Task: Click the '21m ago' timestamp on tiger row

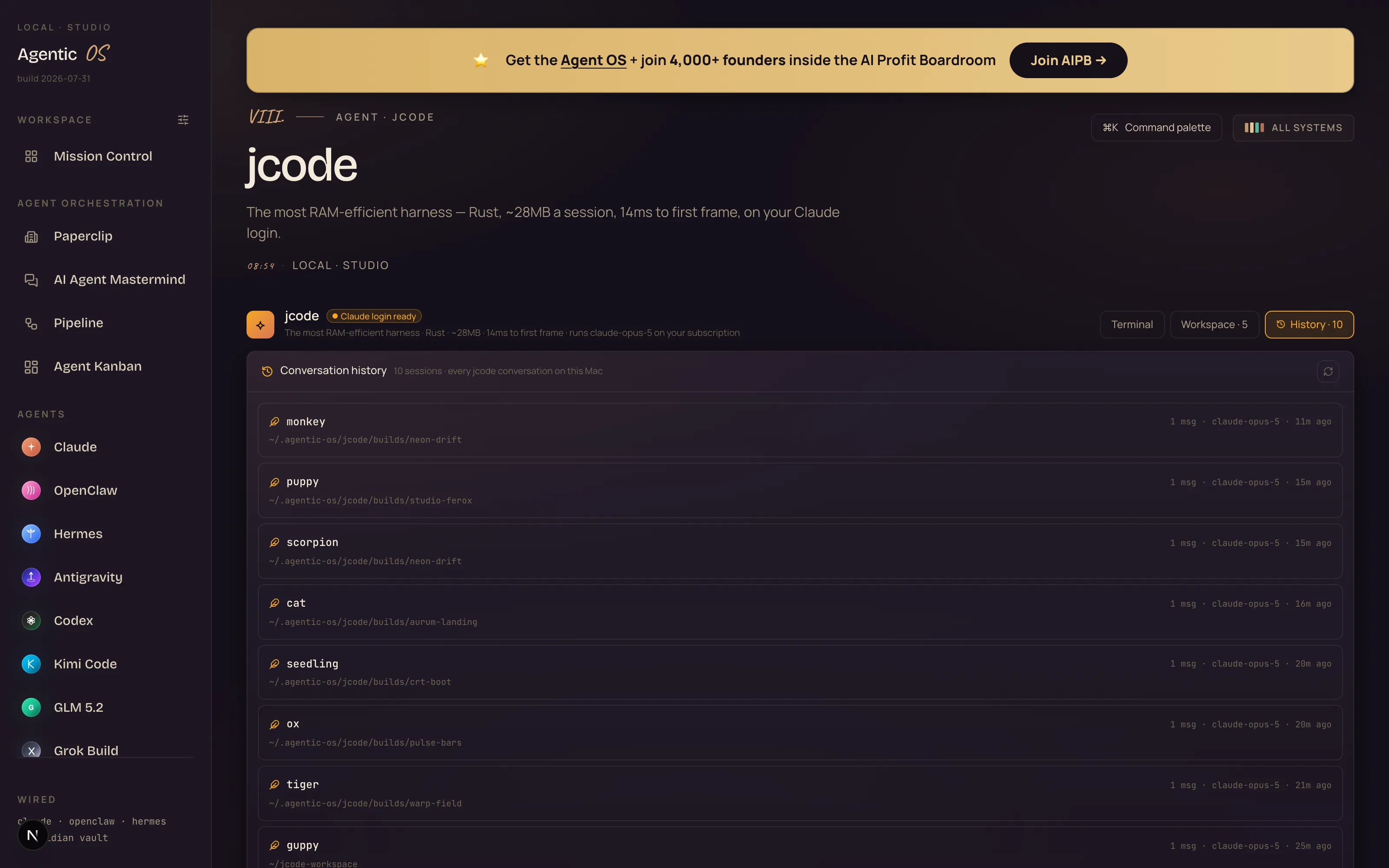Action: [x=1313, y=786]
